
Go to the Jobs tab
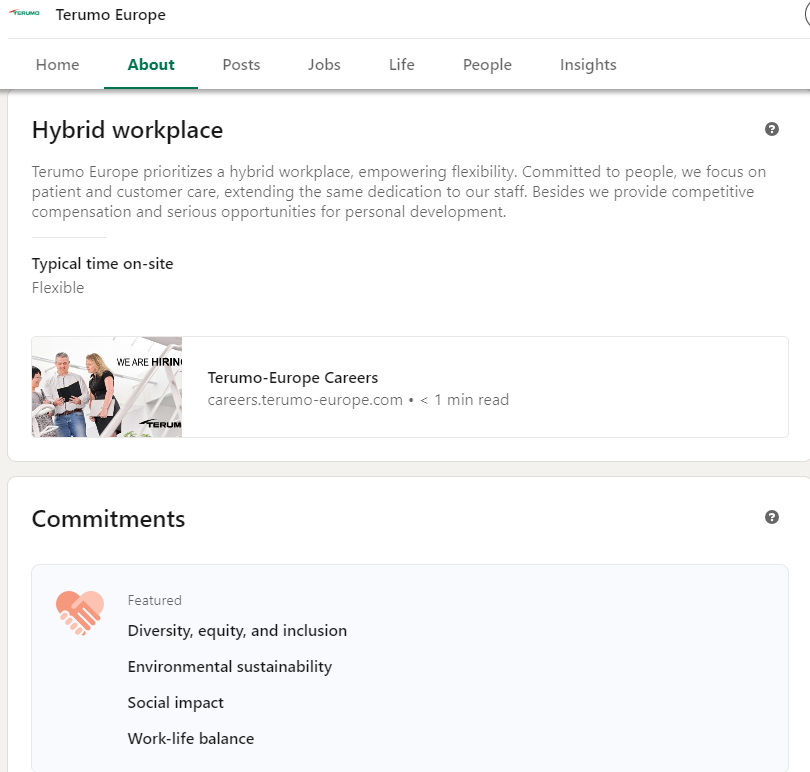324,65
